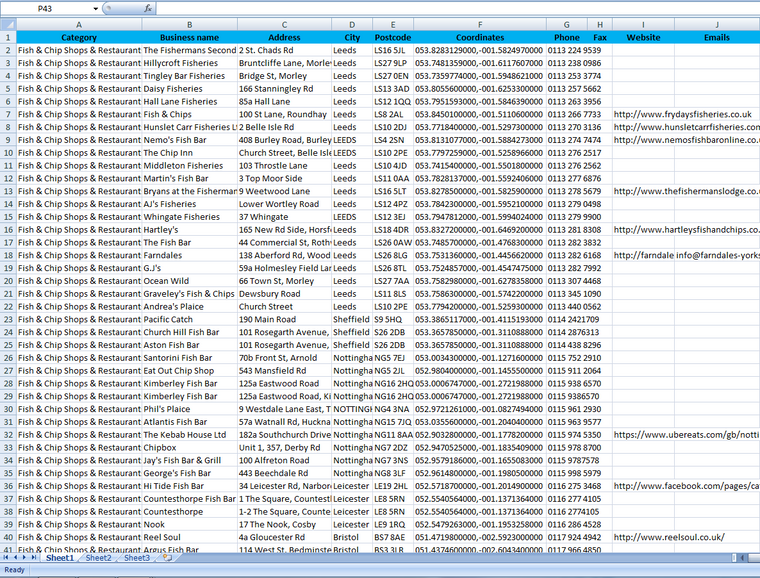Click the 0113 224 9539 phone cell
This screenshot has height=578, width=760.
pyautogui.click(x=567, y=50)
